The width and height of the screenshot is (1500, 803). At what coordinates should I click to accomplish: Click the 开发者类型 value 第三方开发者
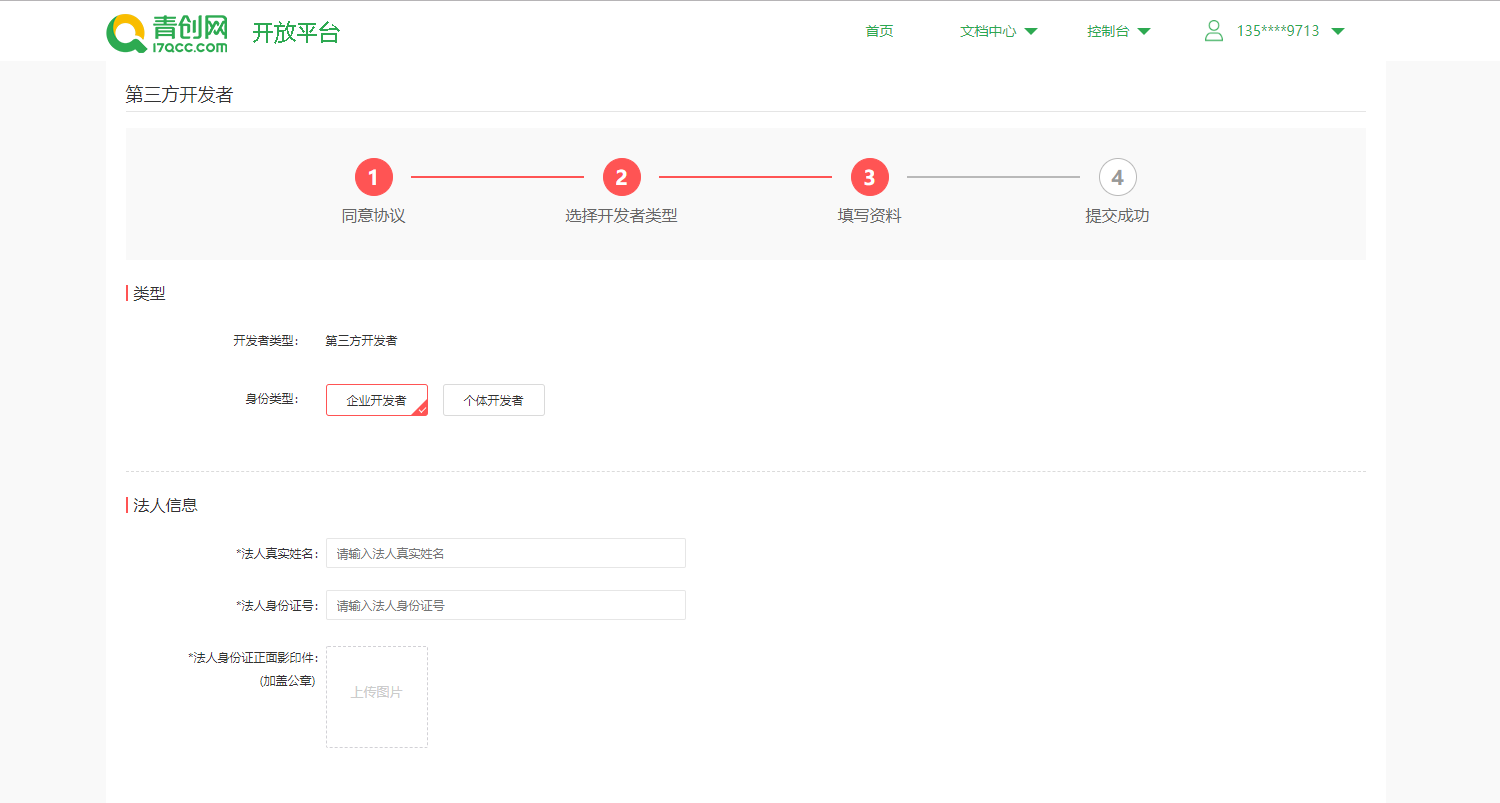click(361, 341)
